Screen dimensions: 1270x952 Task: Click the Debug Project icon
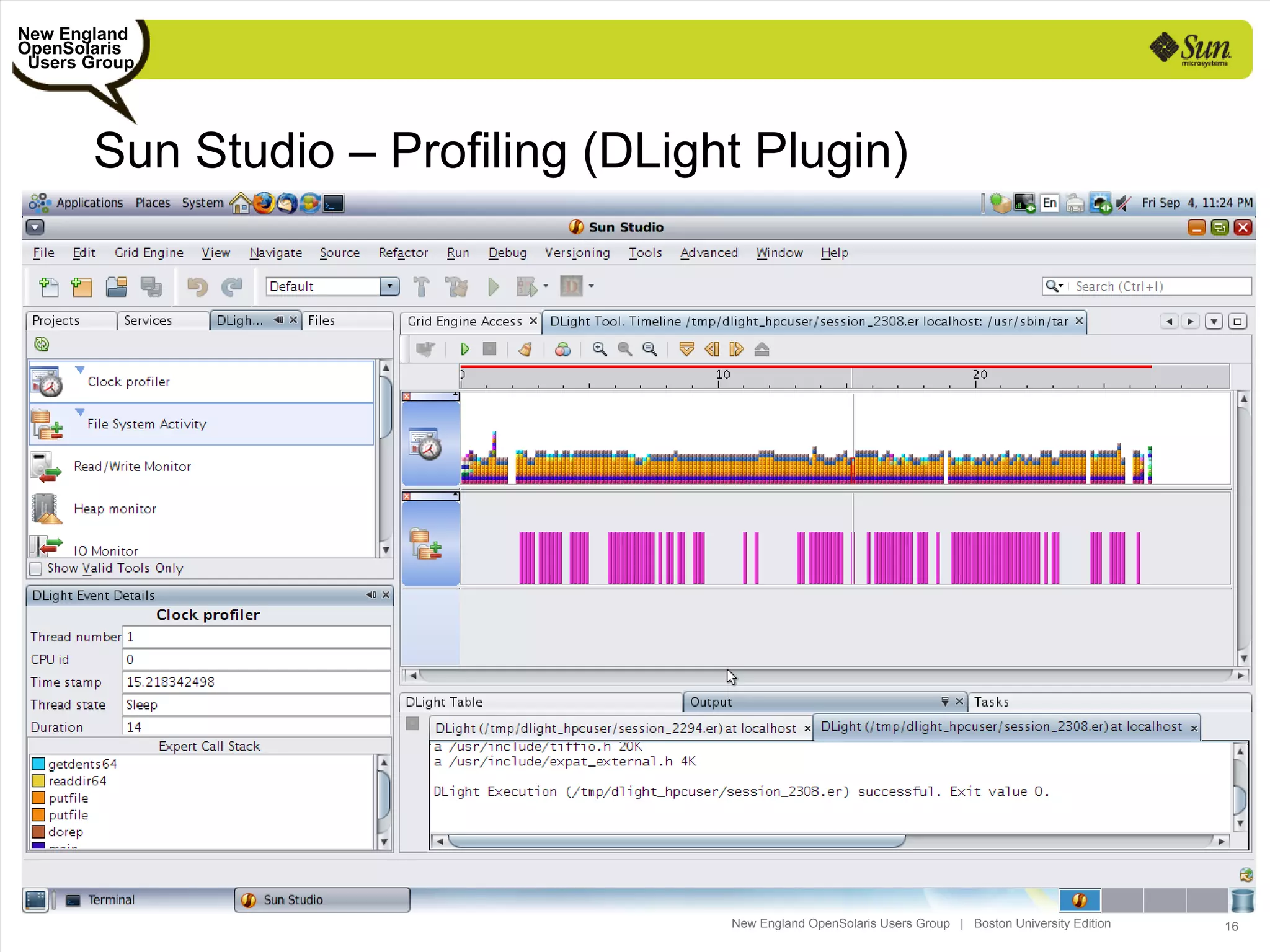[526, 286]
